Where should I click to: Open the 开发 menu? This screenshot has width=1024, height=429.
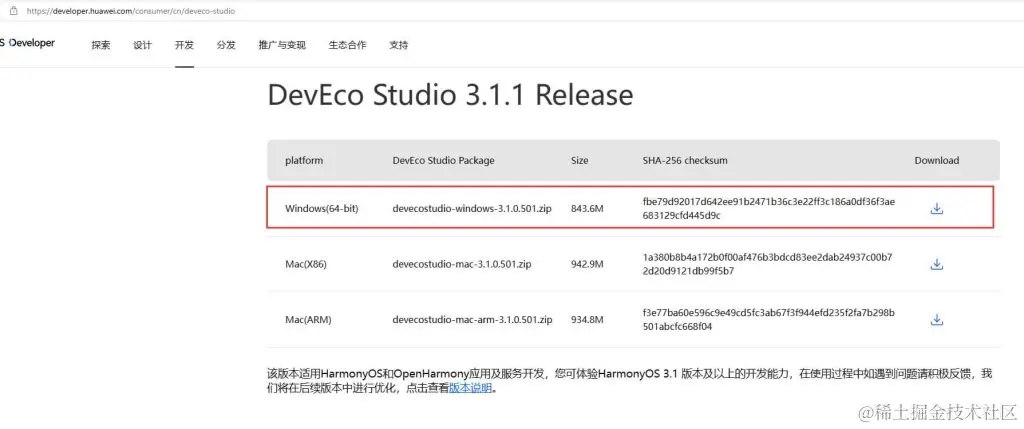coord(184,45)
